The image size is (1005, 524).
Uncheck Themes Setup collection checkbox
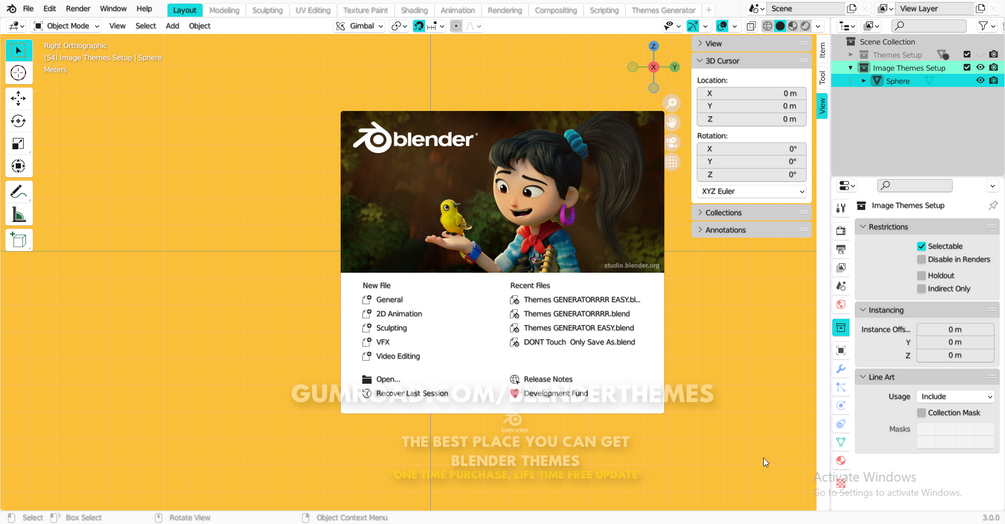click(967, 55)
